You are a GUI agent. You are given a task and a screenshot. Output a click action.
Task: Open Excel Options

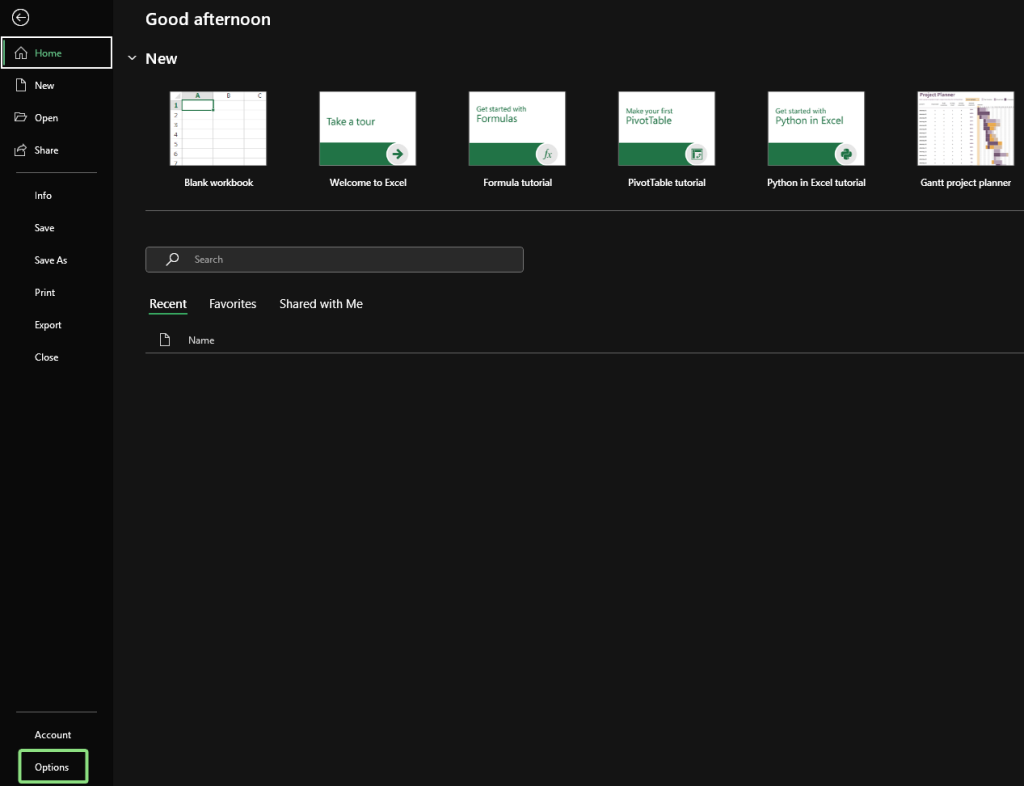52,766
